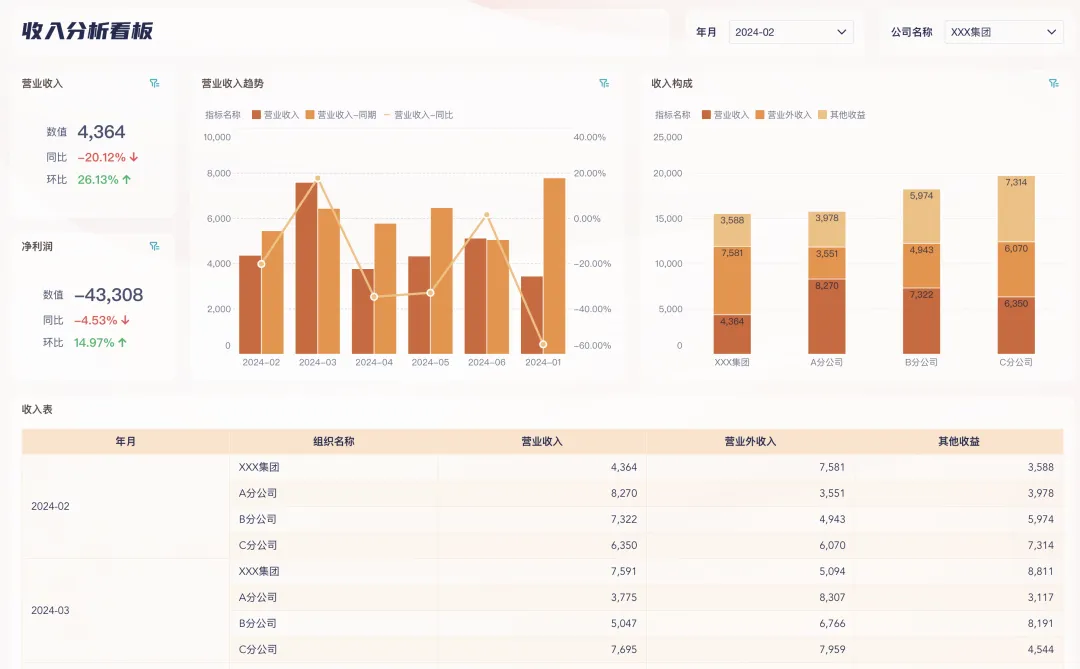Screen dimensions: 1080x669
Task: Click 营业外收入 legend color swatch in 收入构成
Action: click(x=760, y=115)
